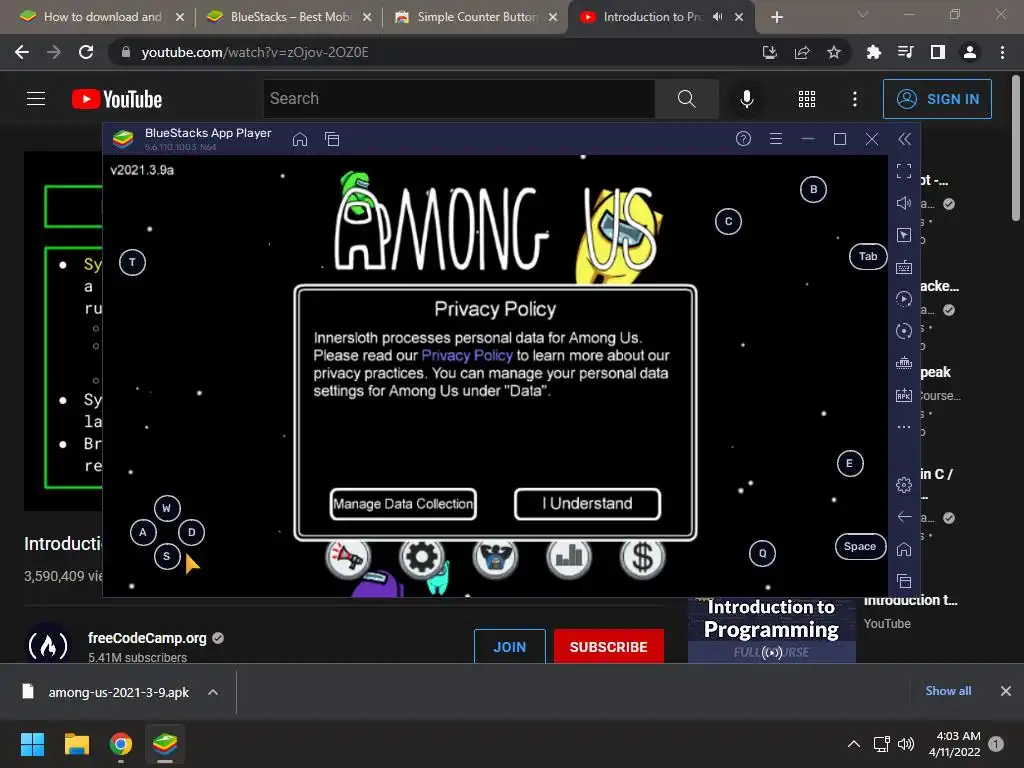
Task: Click the I Understand button
Action: [x=587, y=504]
